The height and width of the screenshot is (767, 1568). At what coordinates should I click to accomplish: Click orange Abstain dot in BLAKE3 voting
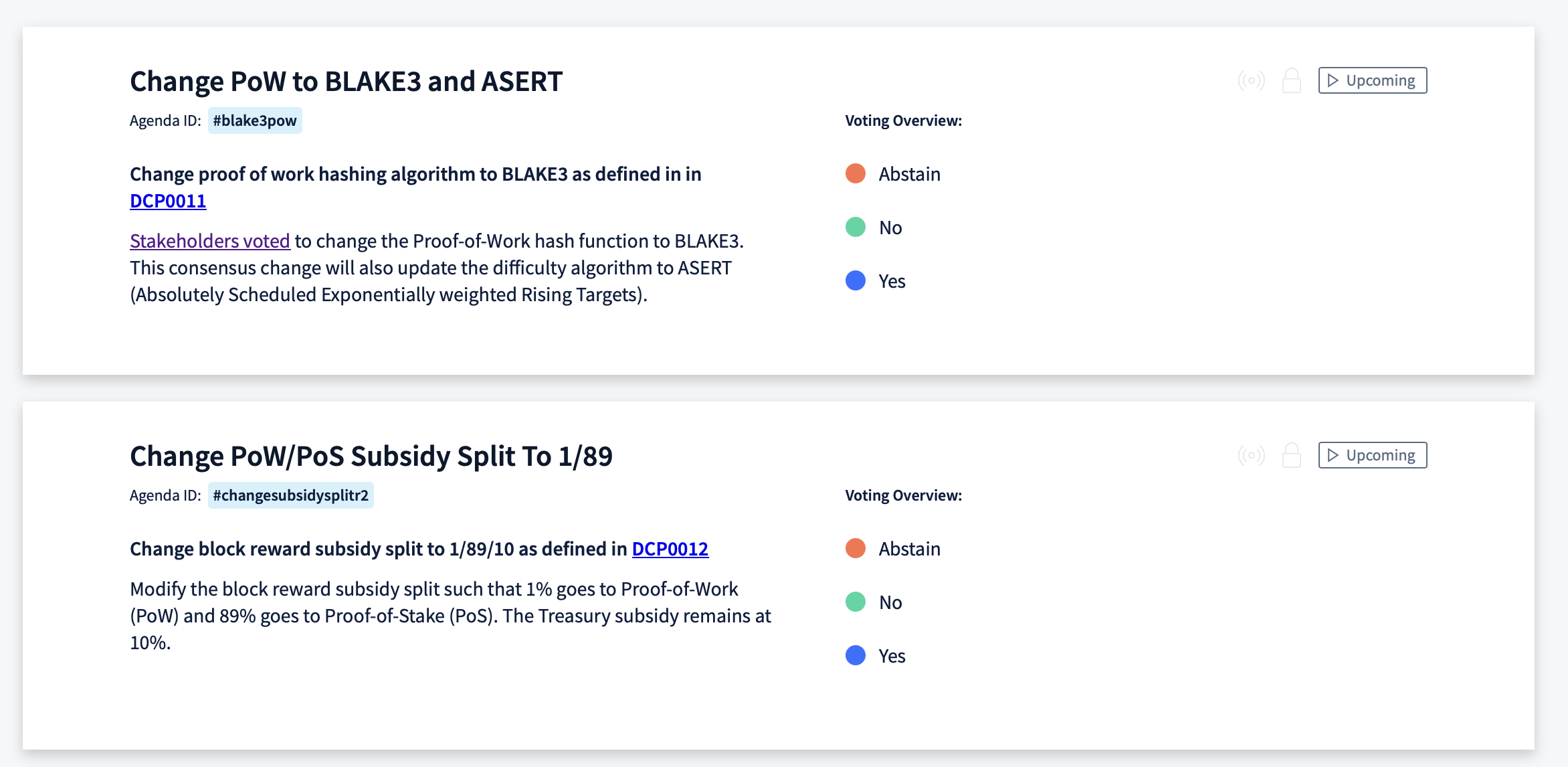pyautogui.click(x=856, y=173)
